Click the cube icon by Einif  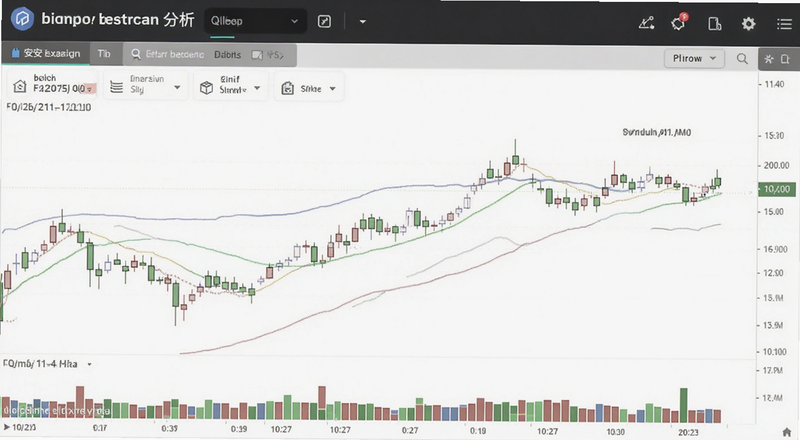point(206,88)
